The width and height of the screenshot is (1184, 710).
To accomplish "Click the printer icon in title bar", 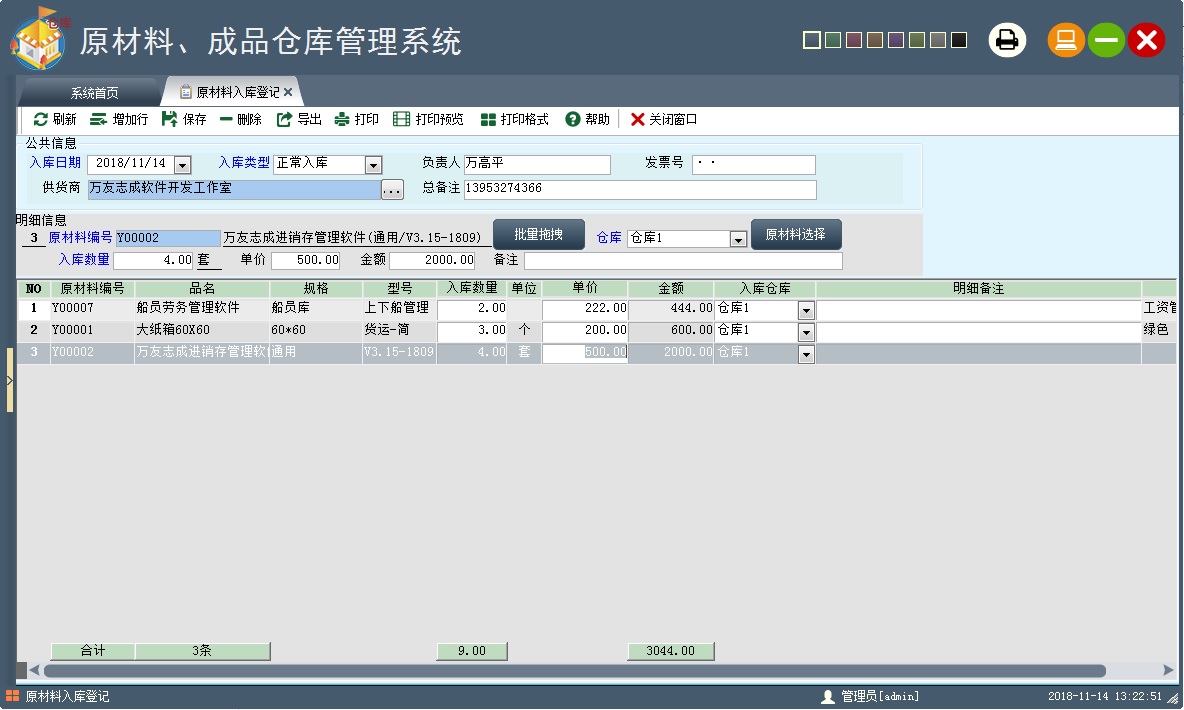I will [1007, 41].
